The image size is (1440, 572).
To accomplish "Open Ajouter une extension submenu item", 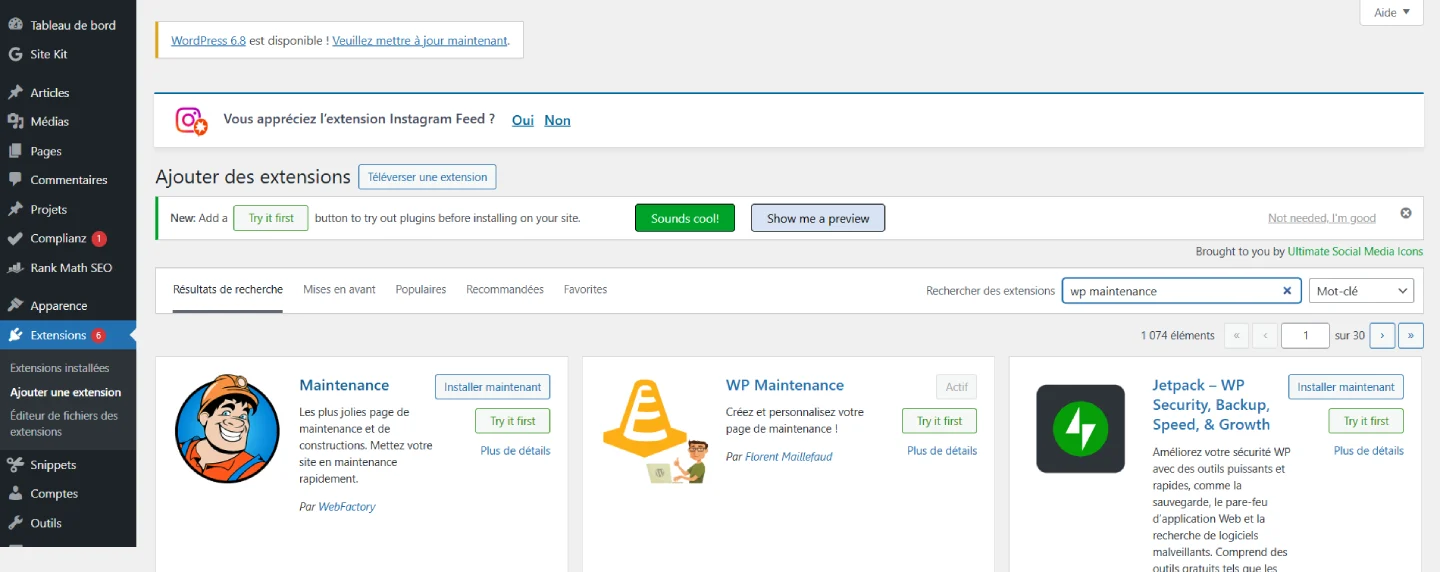I will [x=66, y=392].
